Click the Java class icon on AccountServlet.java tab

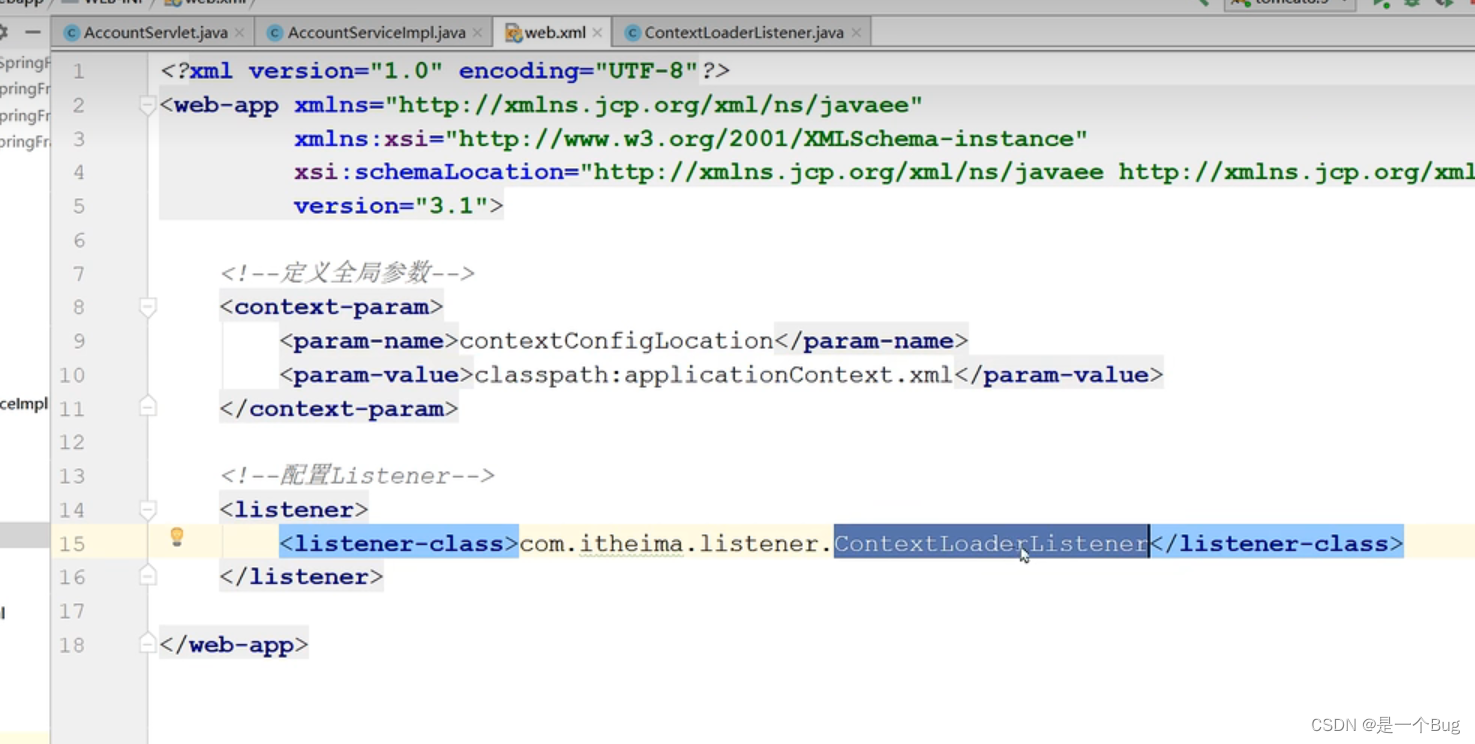coord(71,33)
